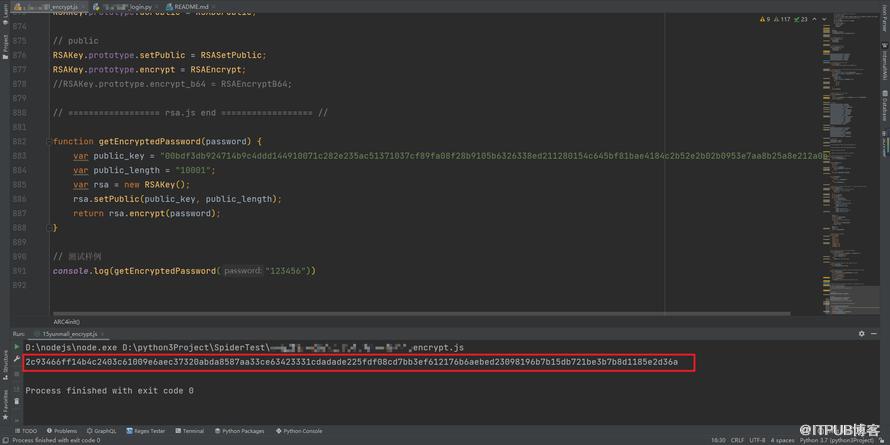Collapse the getEncryptedPassword function fold marker
Image resolution: width=890 pixels, height=445 pixels.
tap(49, 141)
